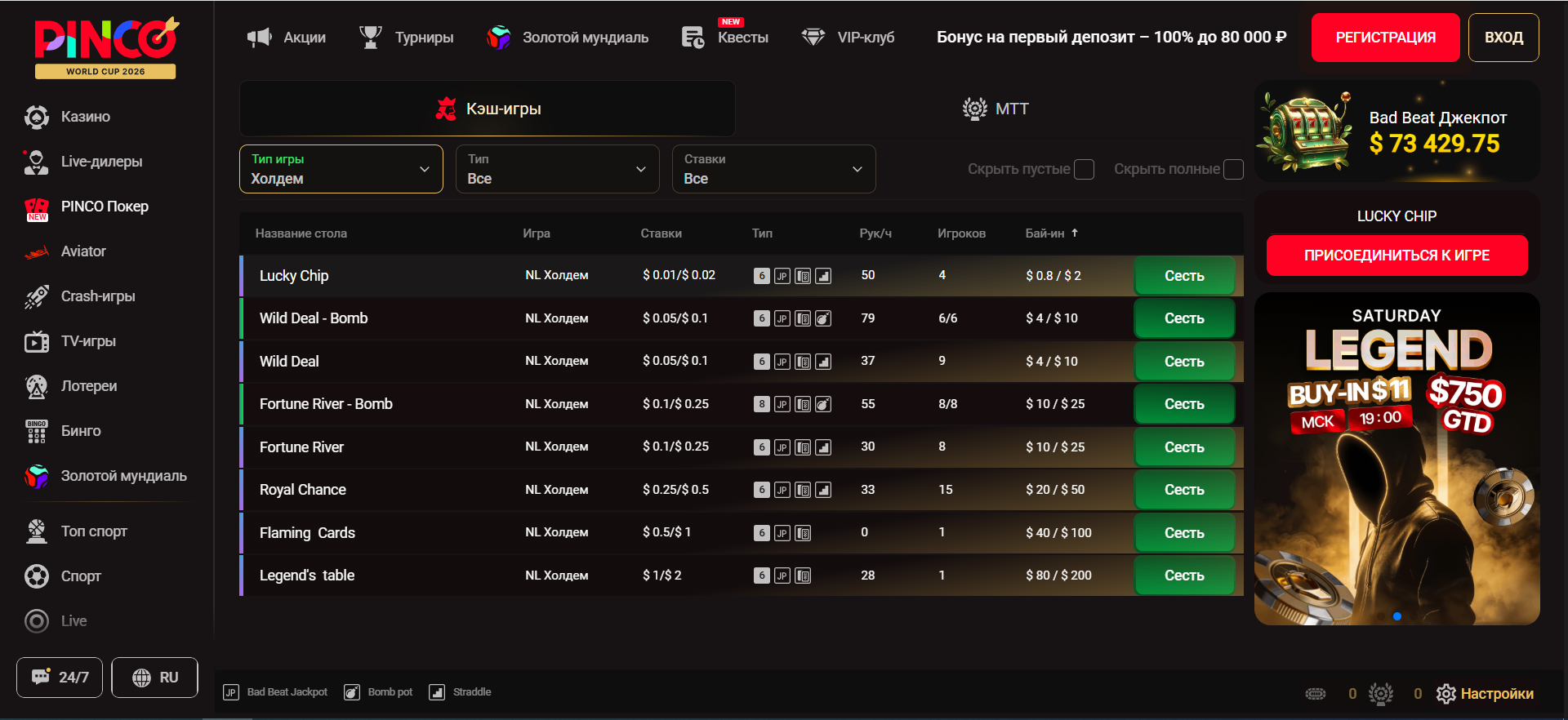Toggle the Скрыть полные checkbox
Screen dimensions: 1568x720
click(x=1234, y=169)
